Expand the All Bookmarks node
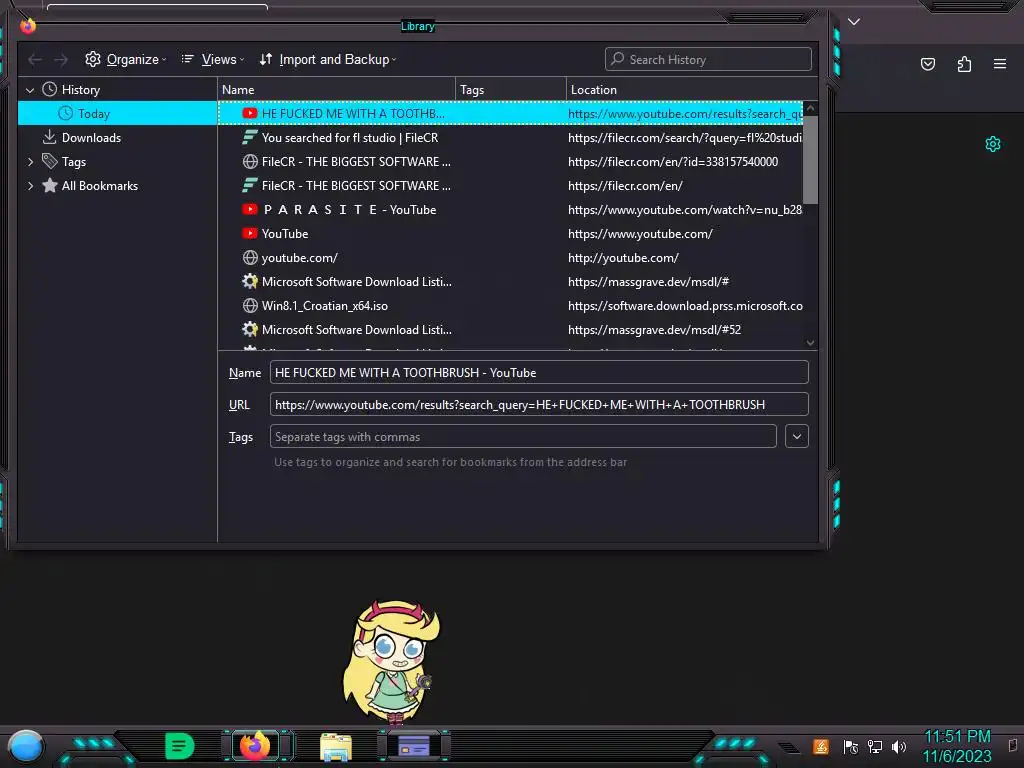Image resolution: width=1024 pixels, height=768 pixels. [30, 186]
